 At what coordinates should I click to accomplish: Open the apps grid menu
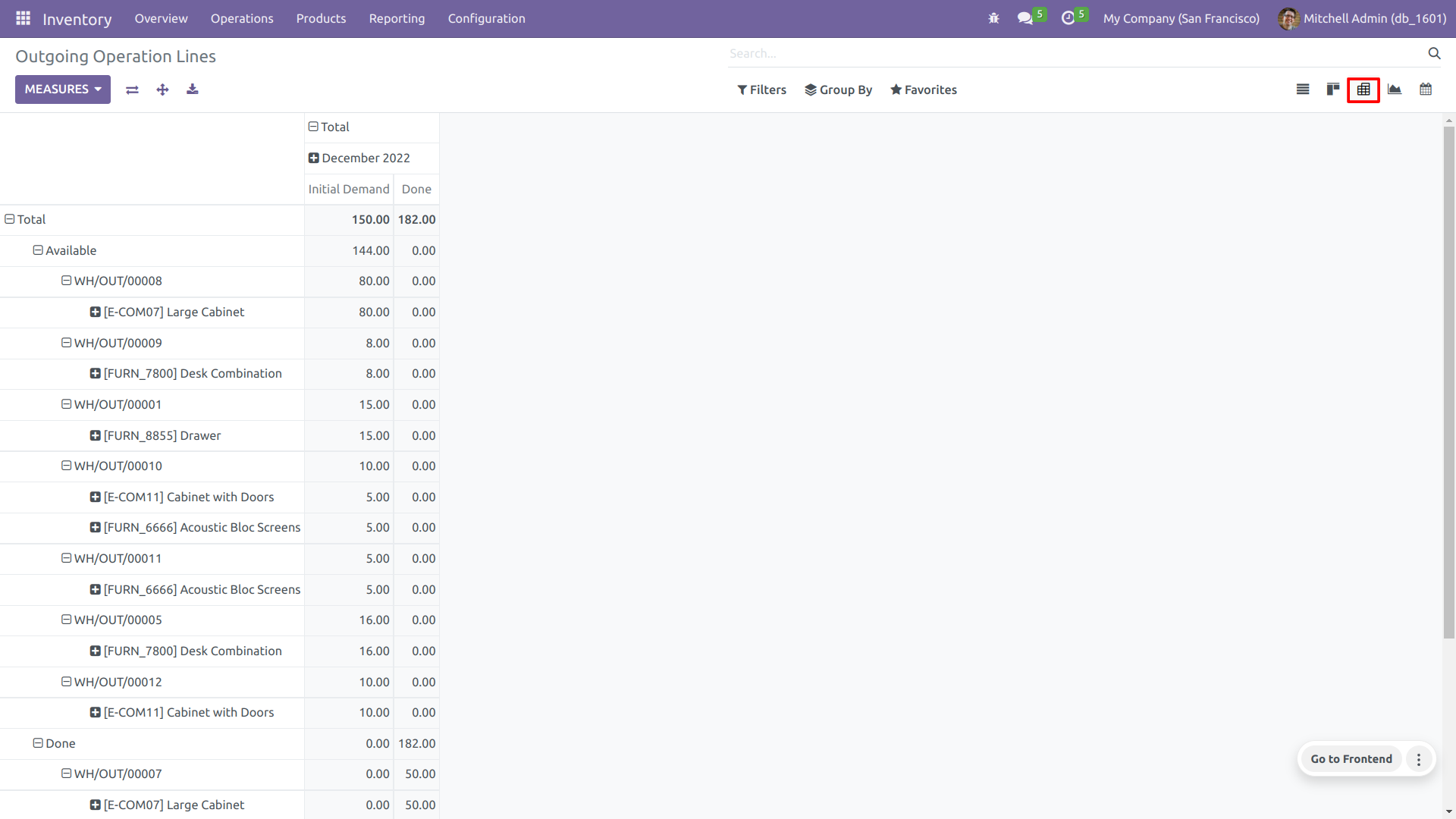[x=23, y=18]
